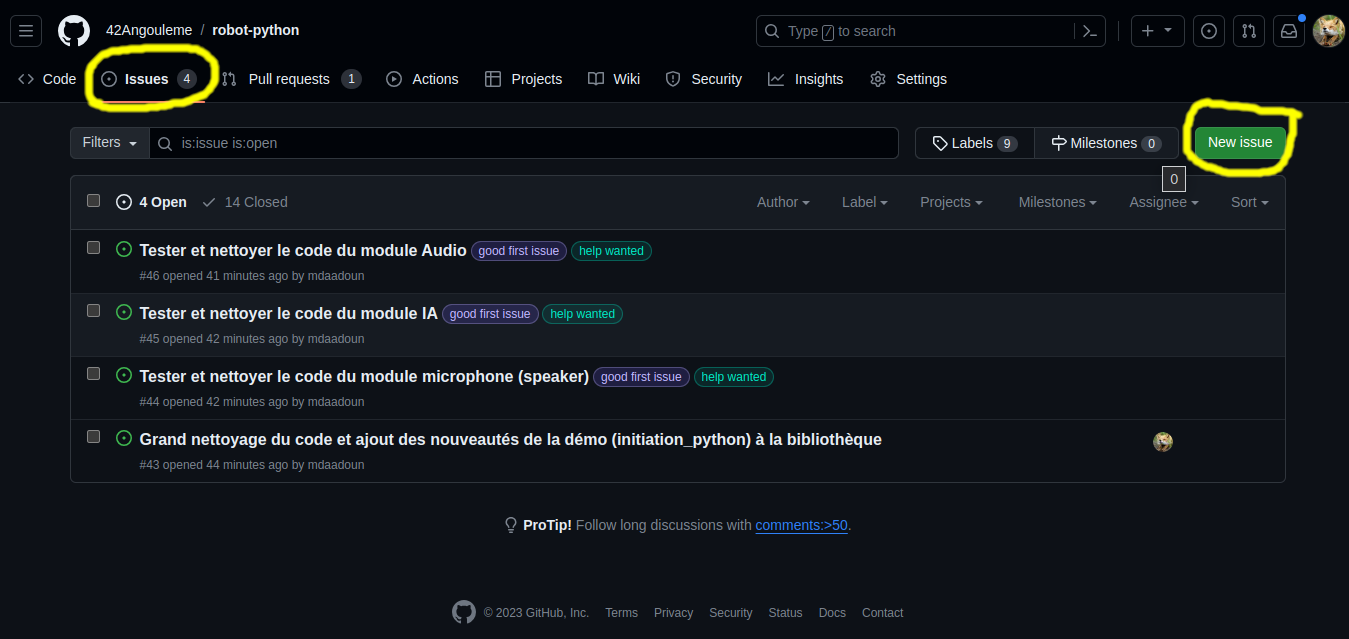Open the command palette icon in search bar
The width and height of the screenshot is (1349, 639).
[x=1091, y=31]
